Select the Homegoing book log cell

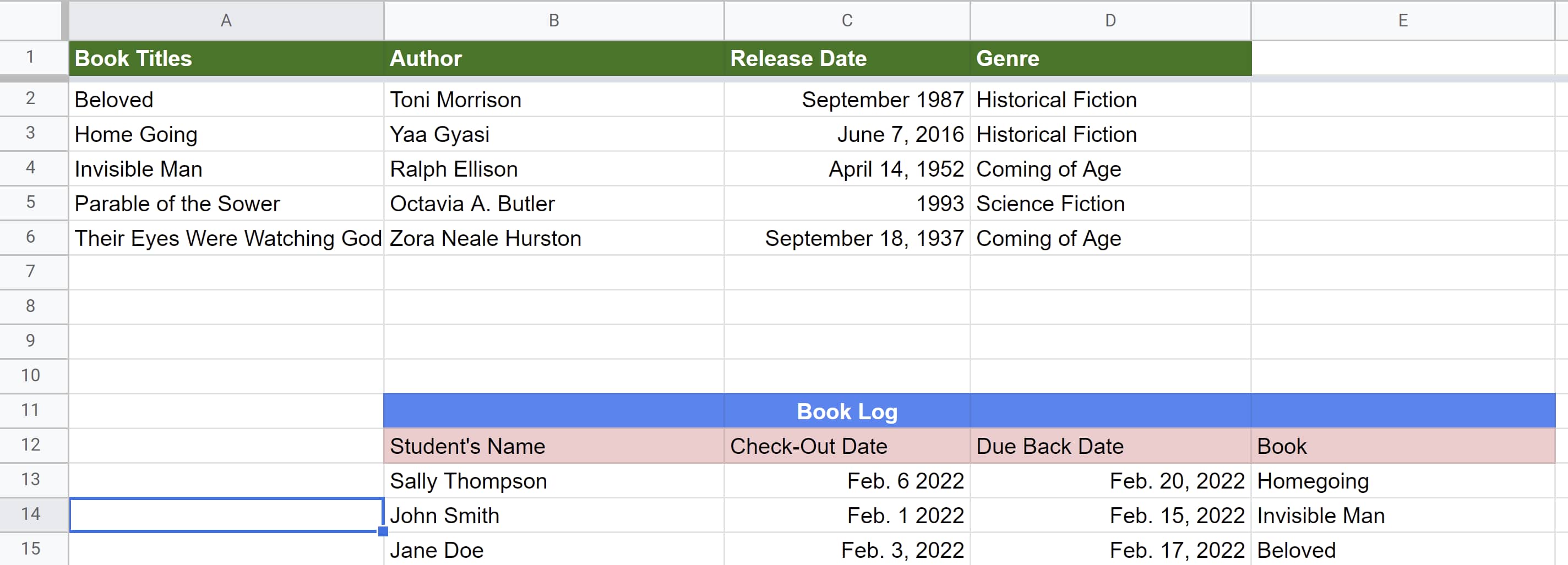(x=1402, y=481)
